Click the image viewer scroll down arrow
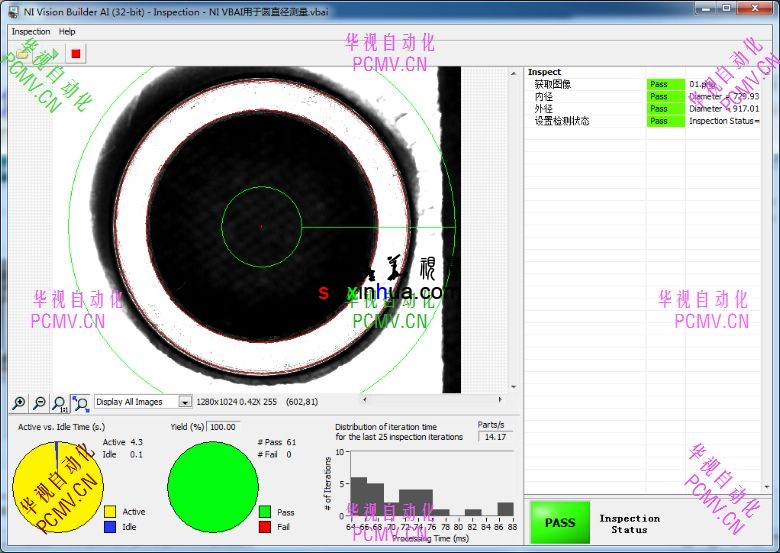 pyautogui.click(x=514, y=386)
